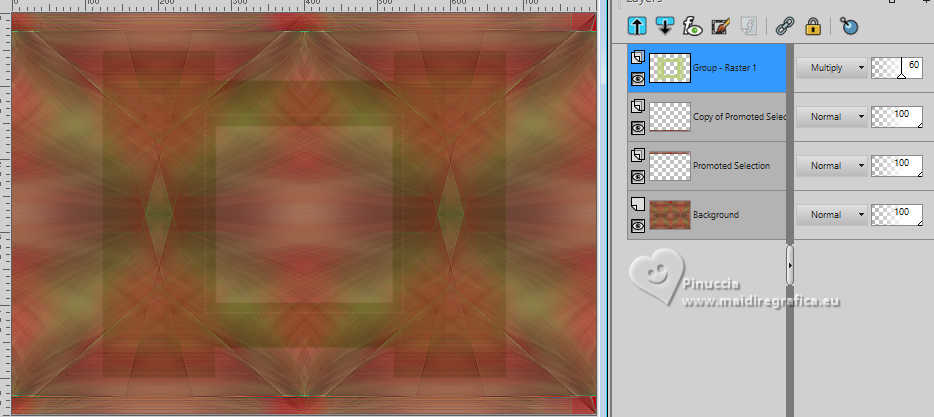Click opacity slider showing 60
The height and width of the screenshot is (417, 934).
point(897,68)
